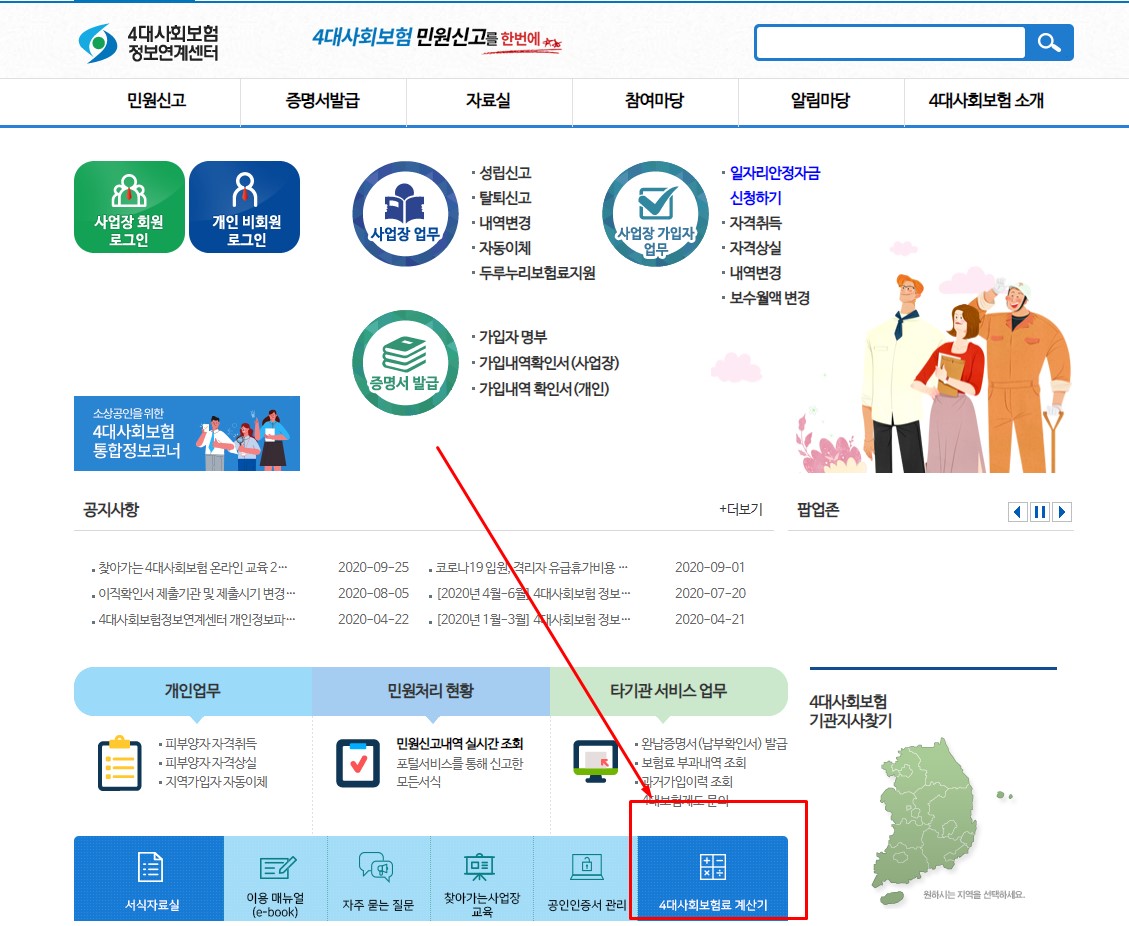Open notice 4대사회보험정보연계센터 개인정보파
This screenshot has height=926, width=1129.
coord(197,619)
